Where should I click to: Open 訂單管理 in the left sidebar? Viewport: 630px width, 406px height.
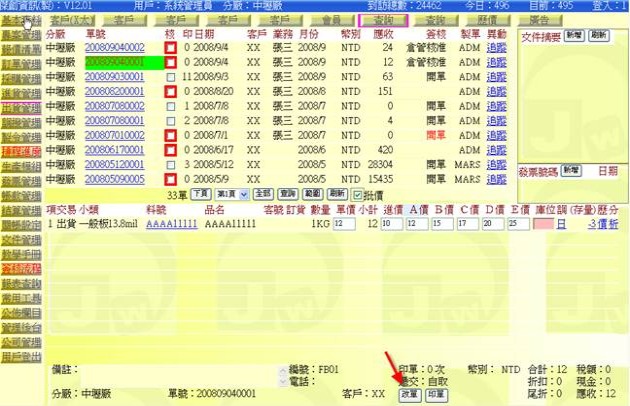[20, 63]
